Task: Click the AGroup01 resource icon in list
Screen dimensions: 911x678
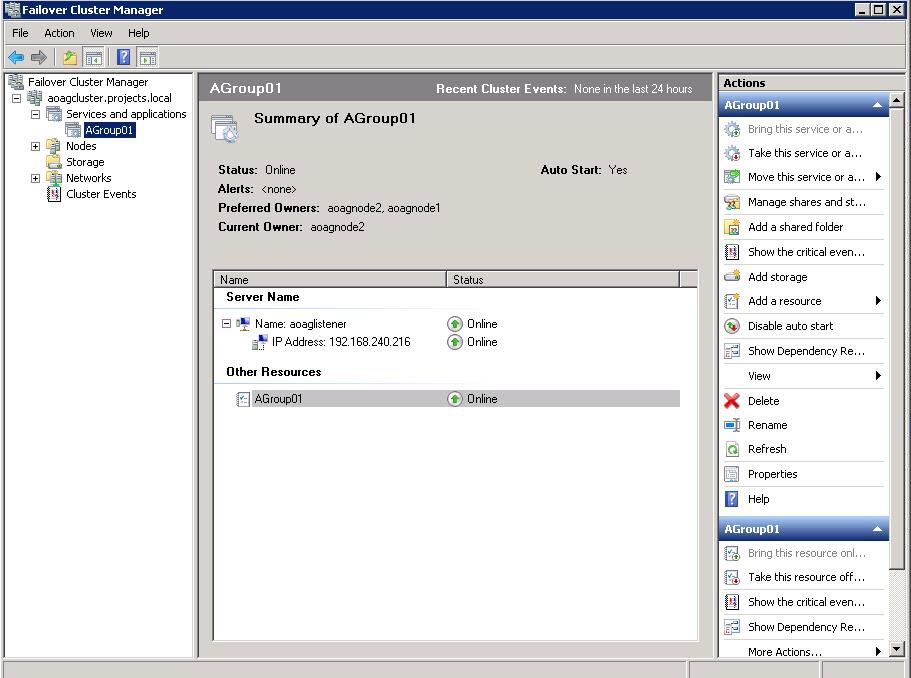Action: point(243,399)
